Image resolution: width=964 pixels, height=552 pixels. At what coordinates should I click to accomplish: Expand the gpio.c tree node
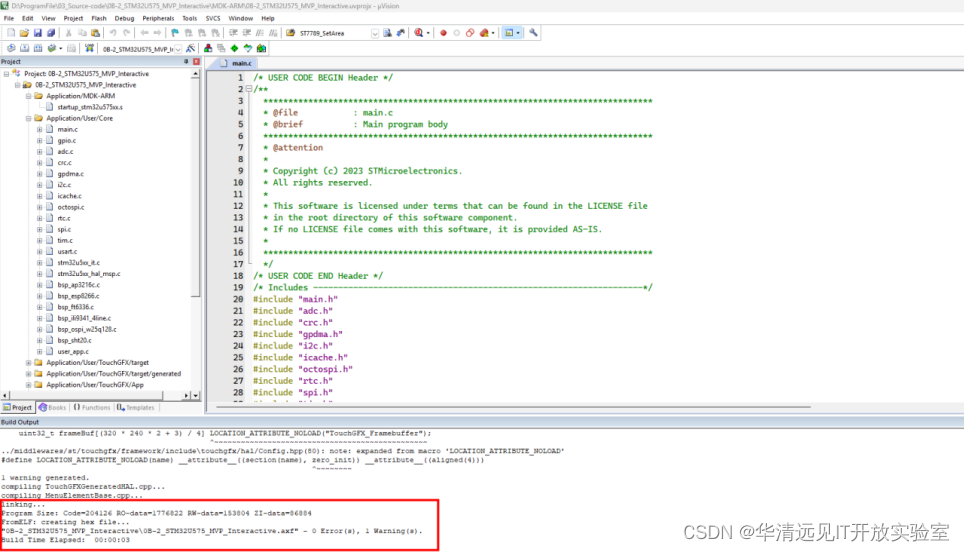click(x=39, y=140)
